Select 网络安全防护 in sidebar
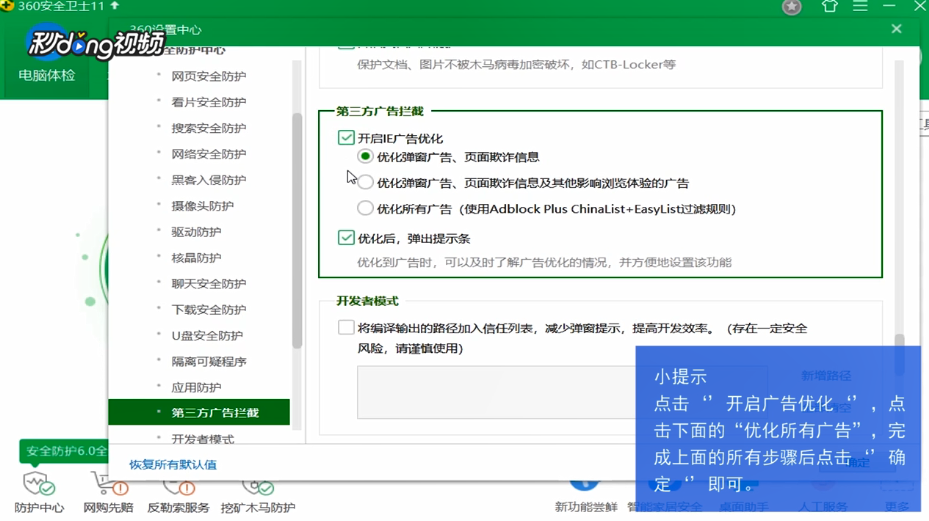 (209, 154)
